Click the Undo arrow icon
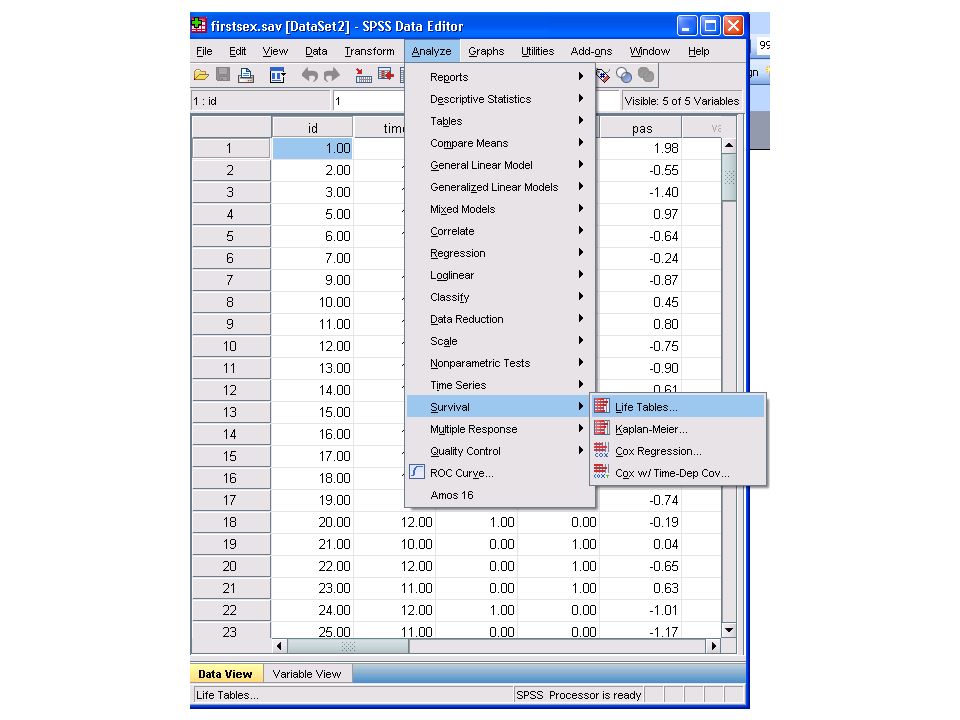The image size is (960, 720). [x=310, y=75]
